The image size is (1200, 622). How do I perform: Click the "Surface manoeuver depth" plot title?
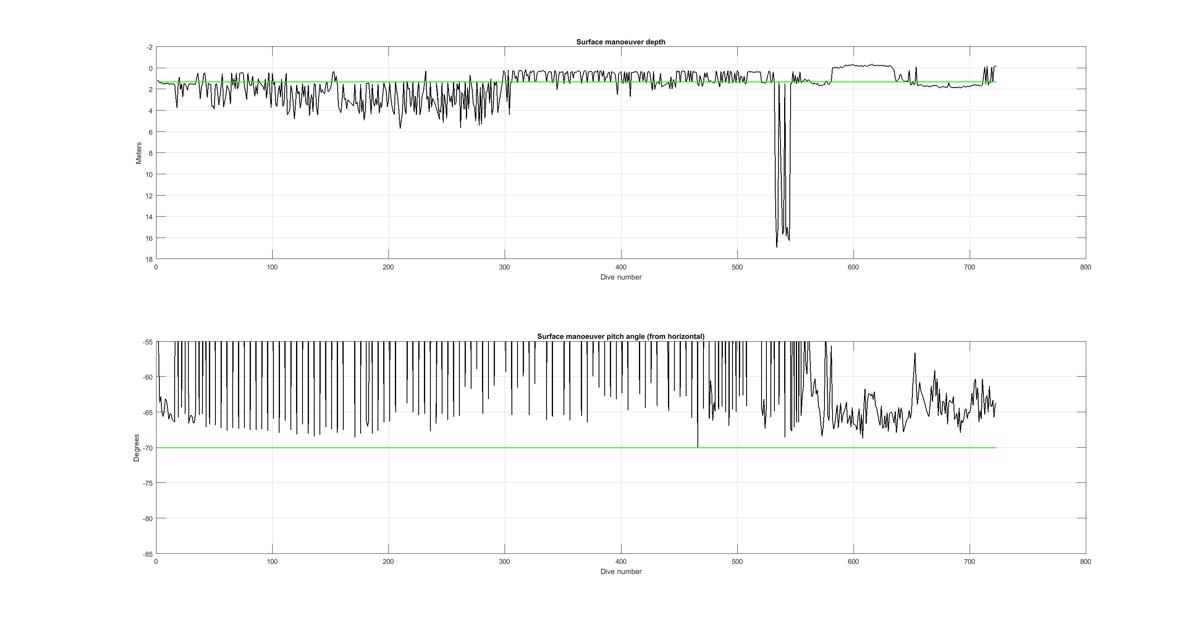620,42
